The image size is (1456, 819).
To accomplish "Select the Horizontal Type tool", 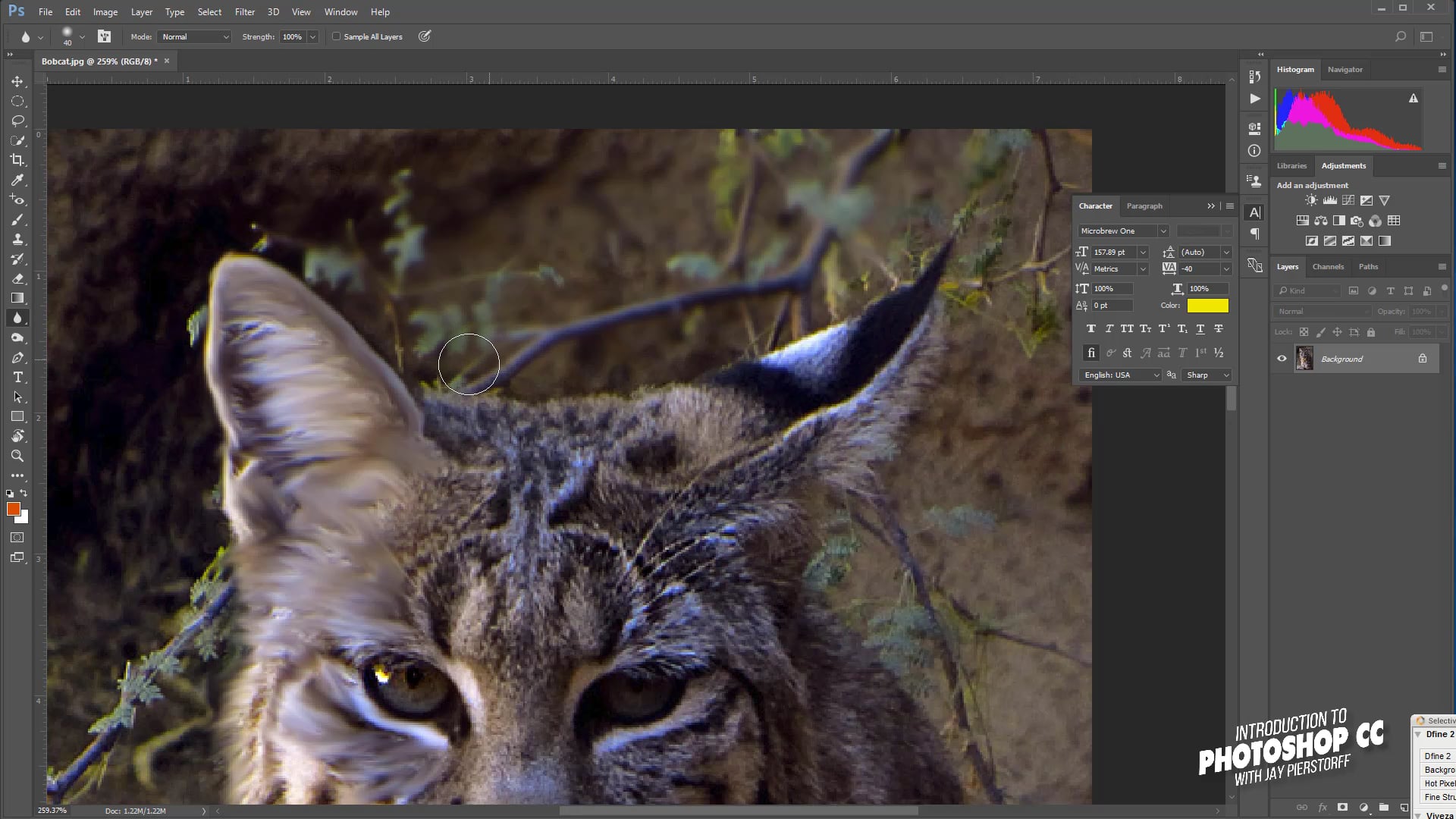I will coord(17,377).
